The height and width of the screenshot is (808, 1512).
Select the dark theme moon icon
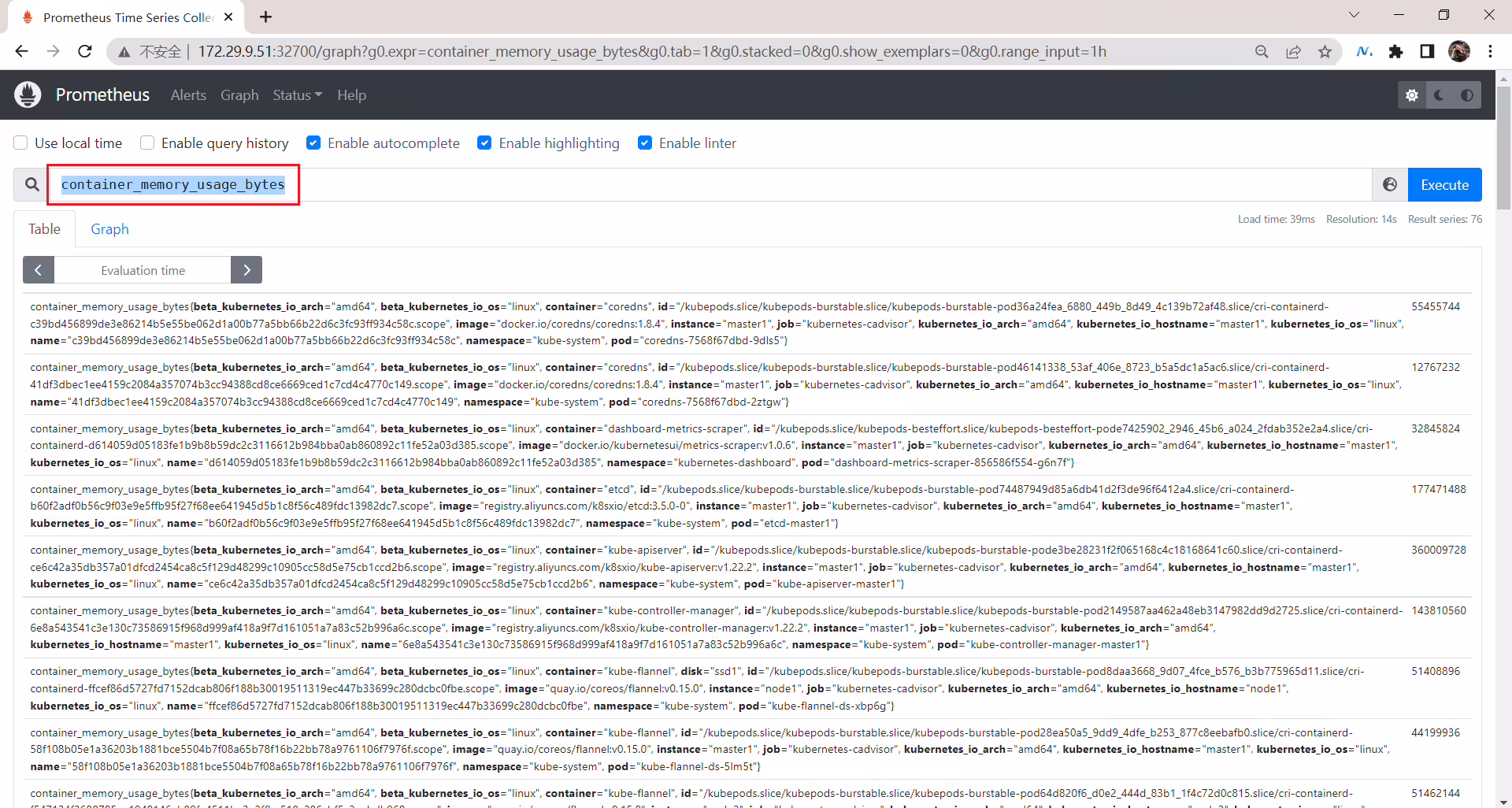(1440, 95)
